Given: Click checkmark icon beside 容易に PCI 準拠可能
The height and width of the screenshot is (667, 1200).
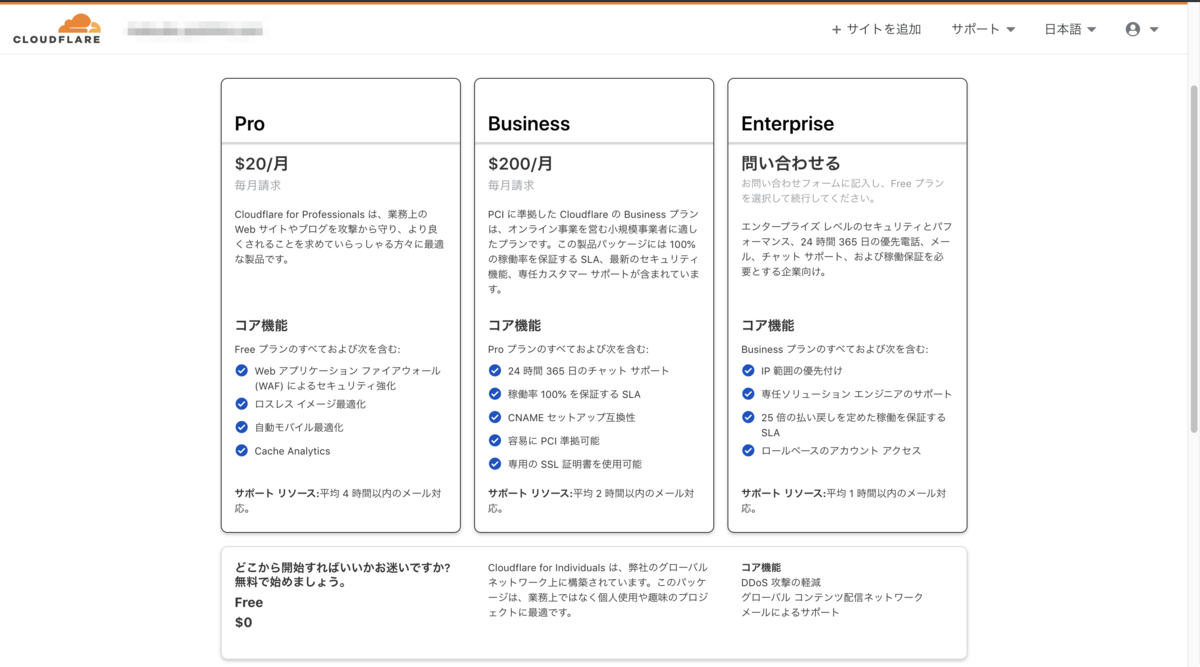Looking at the screenshot, I should click(x=494, y=440).
